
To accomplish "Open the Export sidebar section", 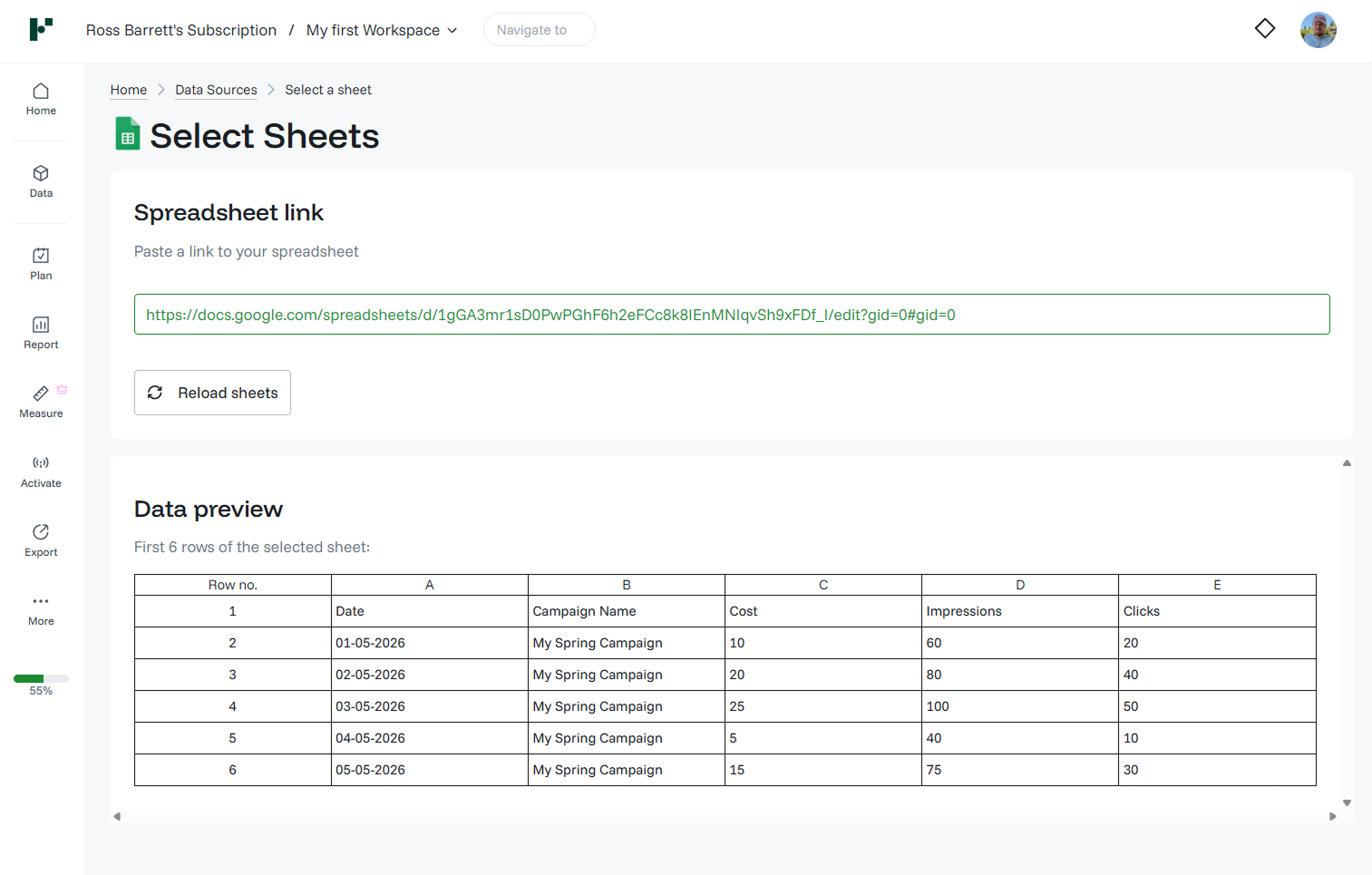I will pyautogui.click(x=41, y=540).
